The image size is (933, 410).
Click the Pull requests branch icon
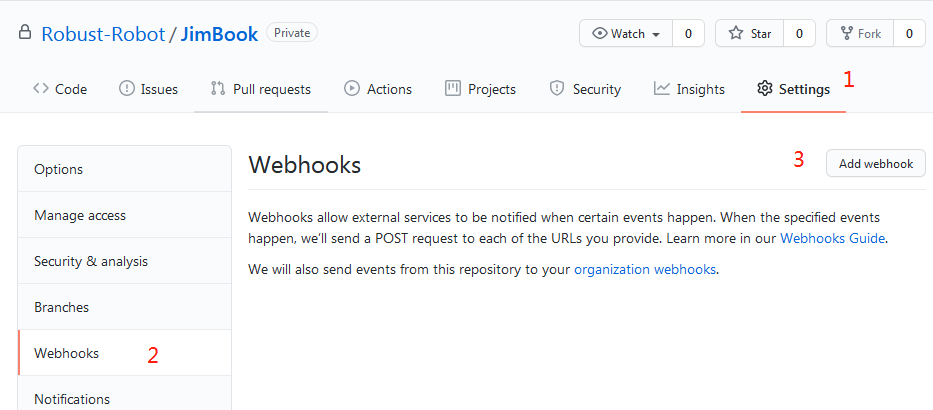[x=218, y=89]
